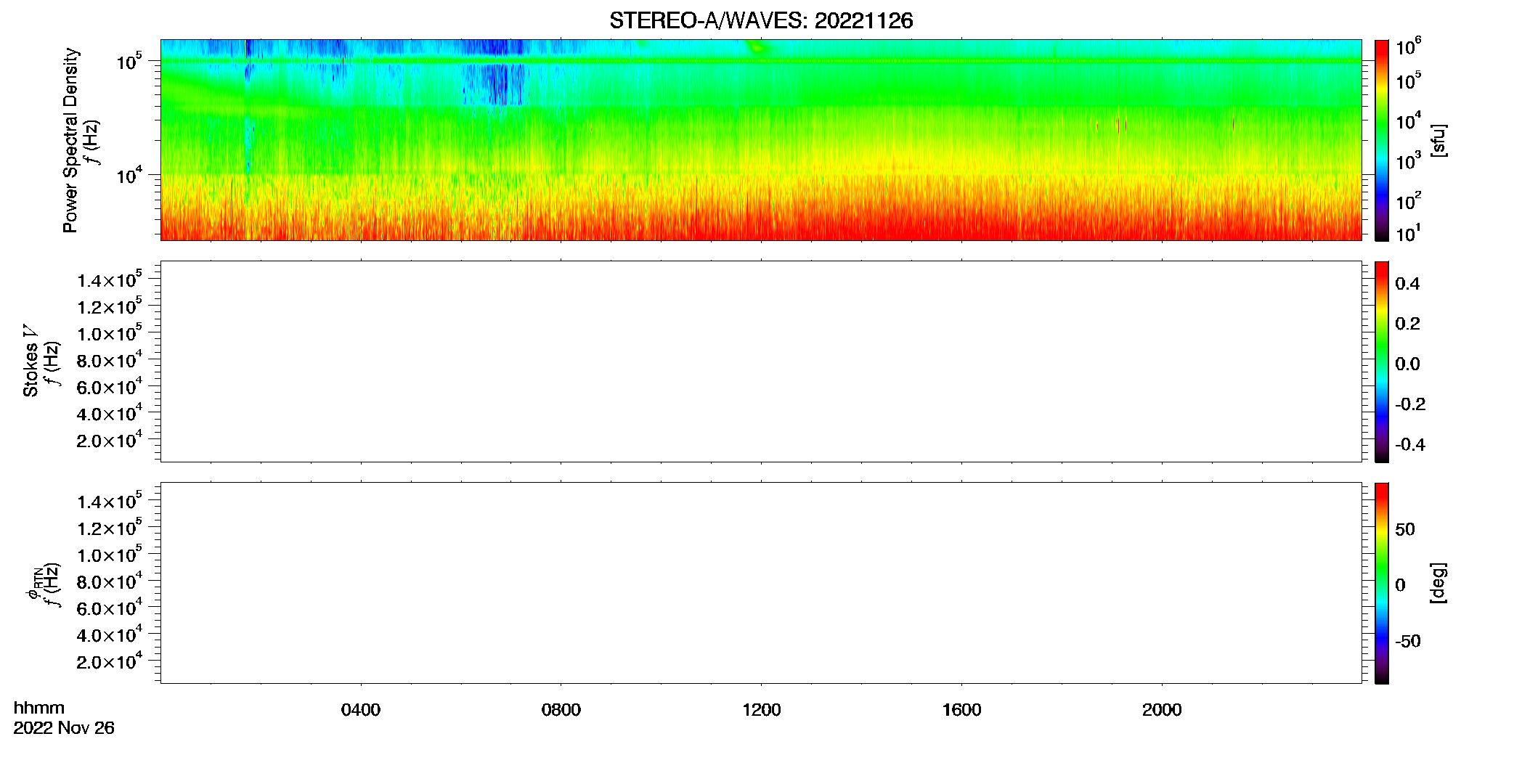Click the Stokes V axis label
The width and height of the screenshot is (1522, 784).
30,361
